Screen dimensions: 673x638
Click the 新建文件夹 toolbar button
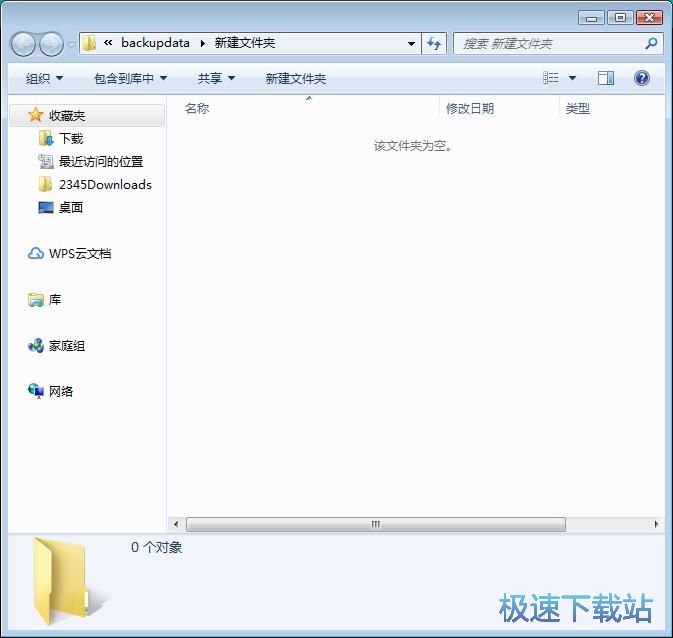pos(296,79)
